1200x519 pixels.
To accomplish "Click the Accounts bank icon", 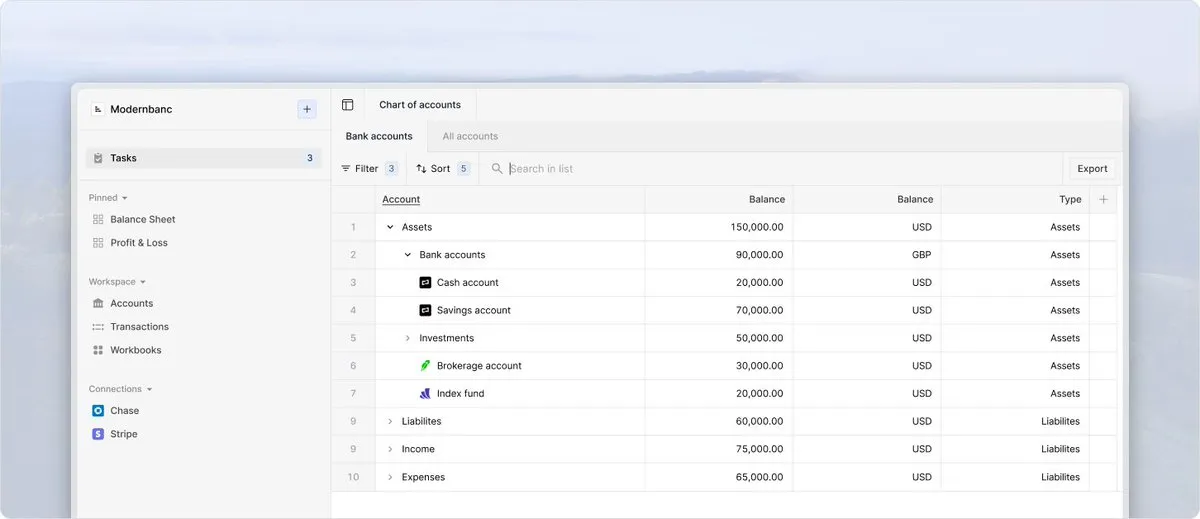I will [x=98, y=303].
